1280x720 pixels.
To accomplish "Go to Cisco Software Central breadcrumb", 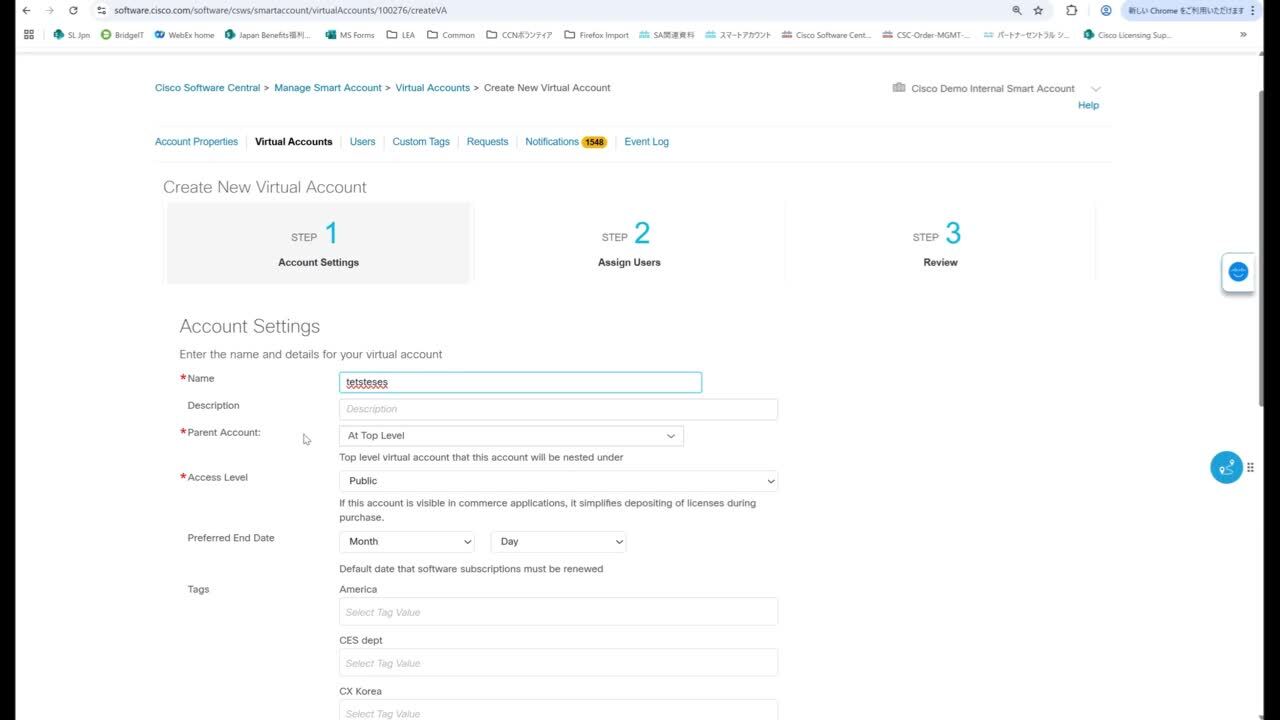I will coord(207,88).
